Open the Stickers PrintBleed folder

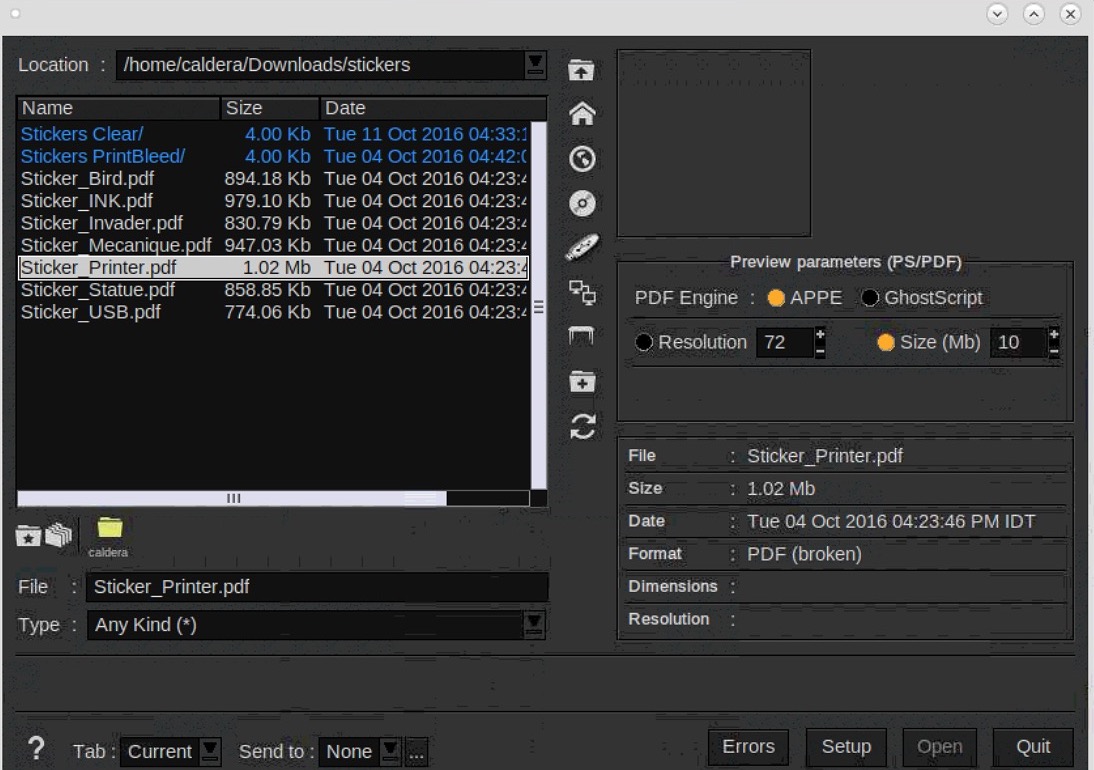(102, 156)
